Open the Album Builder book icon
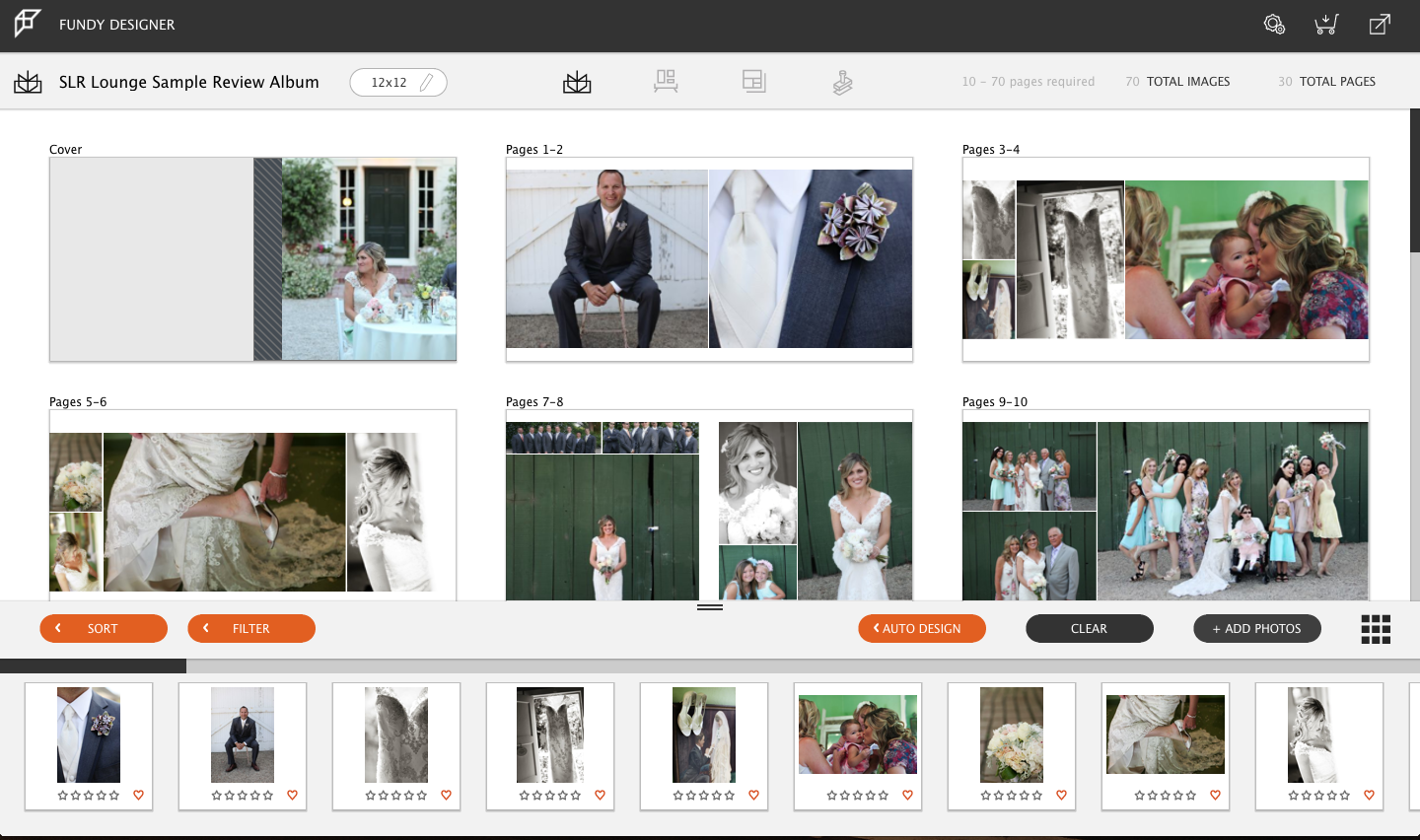Screen dimensions: 1420x840 tap(577, 82)
